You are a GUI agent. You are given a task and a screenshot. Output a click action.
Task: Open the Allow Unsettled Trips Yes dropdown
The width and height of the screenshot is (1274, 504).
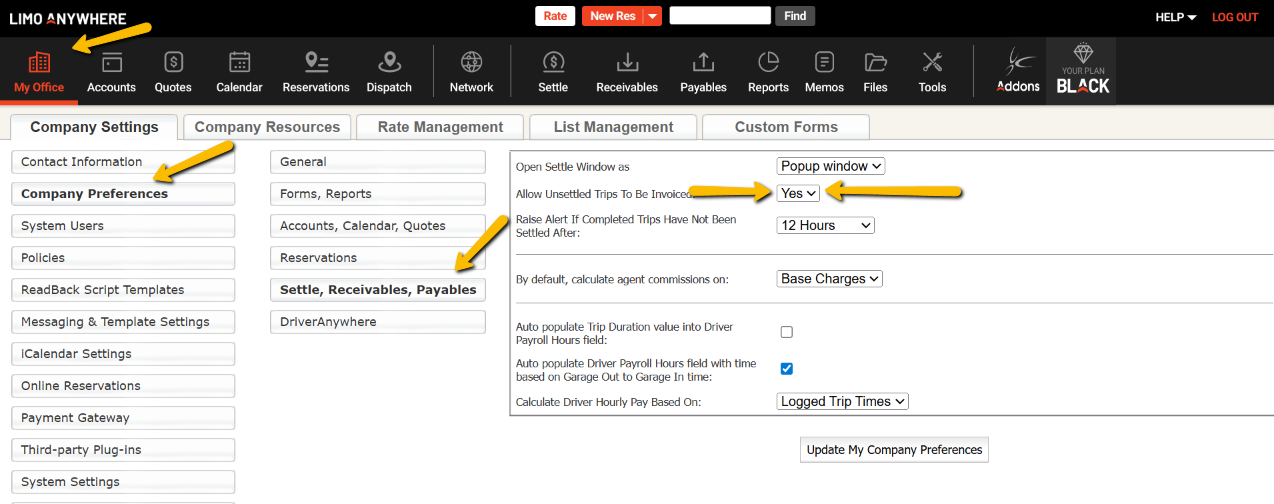coord(798,193)
